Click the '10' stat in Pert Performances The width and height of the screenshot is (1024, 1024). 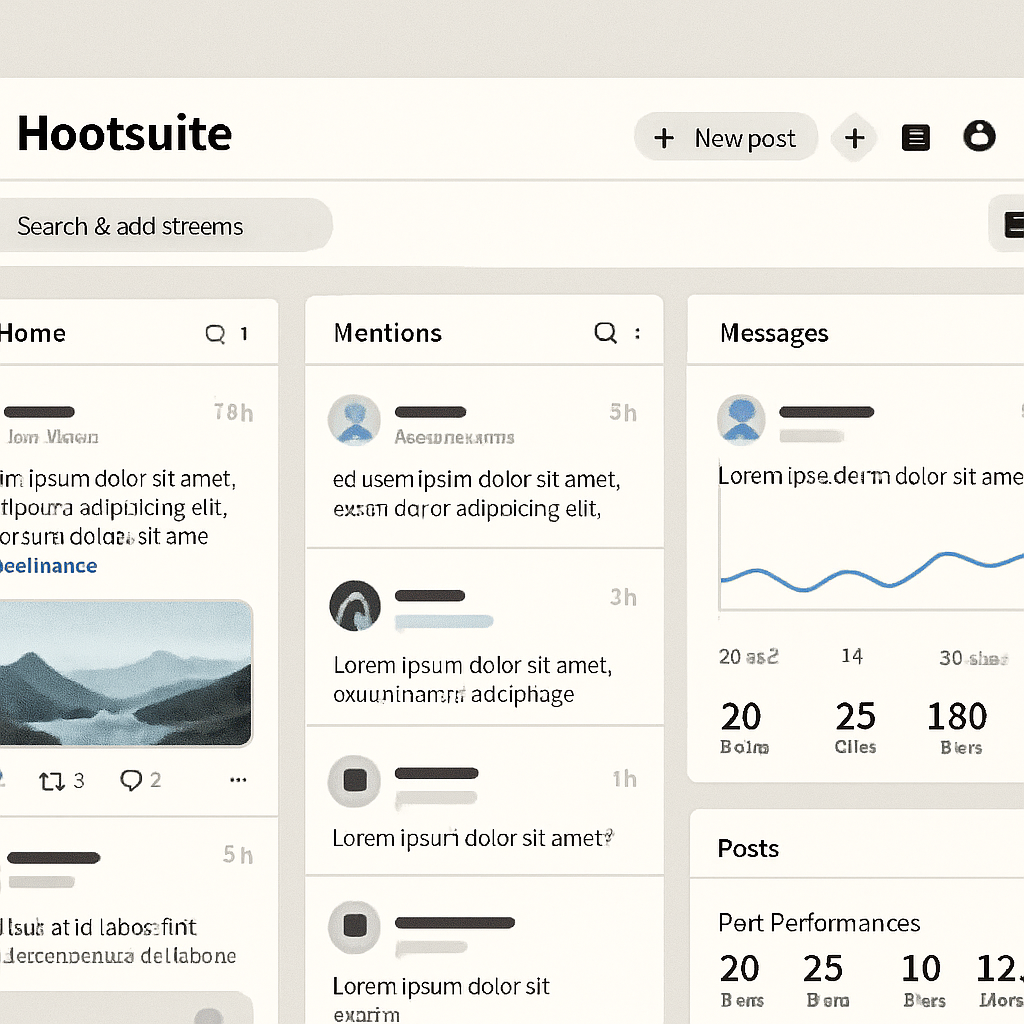(x=921, y=968)
